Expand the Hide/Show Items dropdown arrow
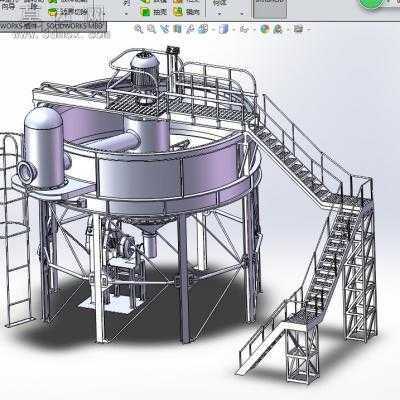 point(254,30)
